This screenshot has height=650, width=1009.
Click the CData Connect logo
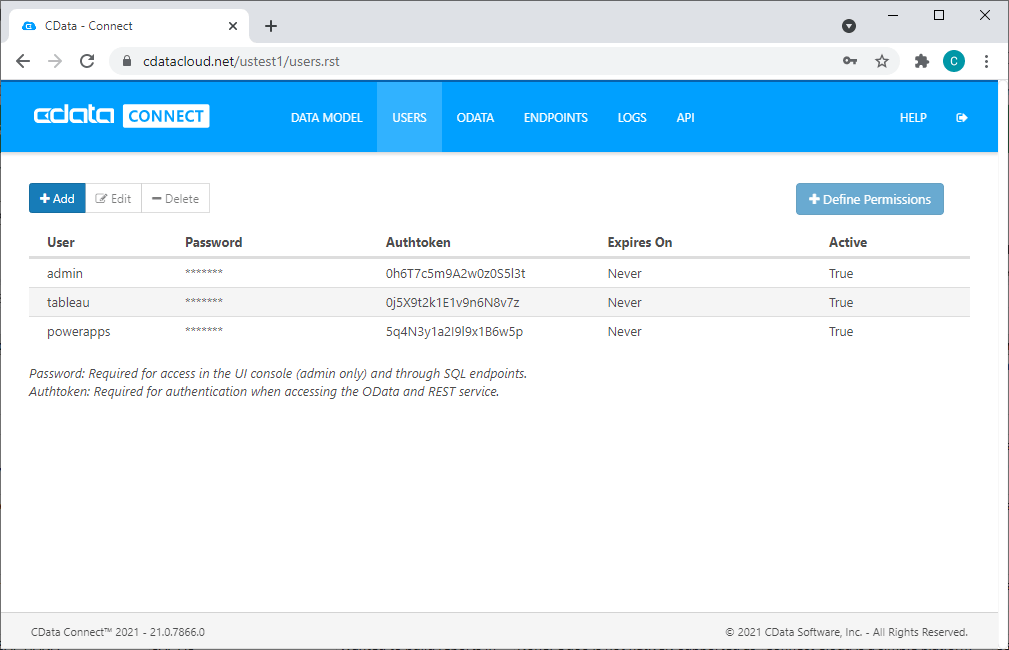tap(121, 116)
